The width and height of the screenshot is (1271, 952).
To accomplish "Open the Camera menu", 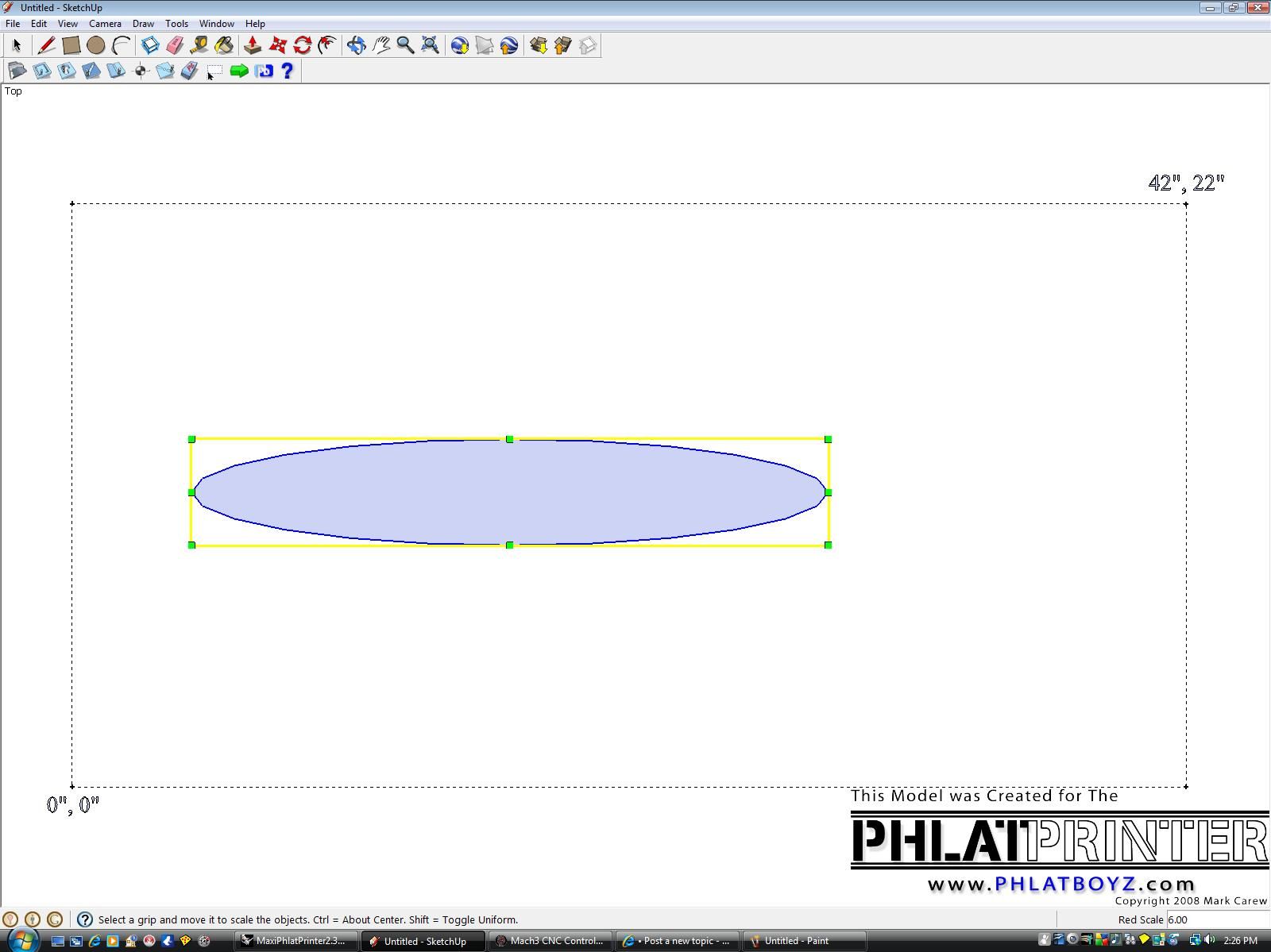I will click(x=105, y=24).
